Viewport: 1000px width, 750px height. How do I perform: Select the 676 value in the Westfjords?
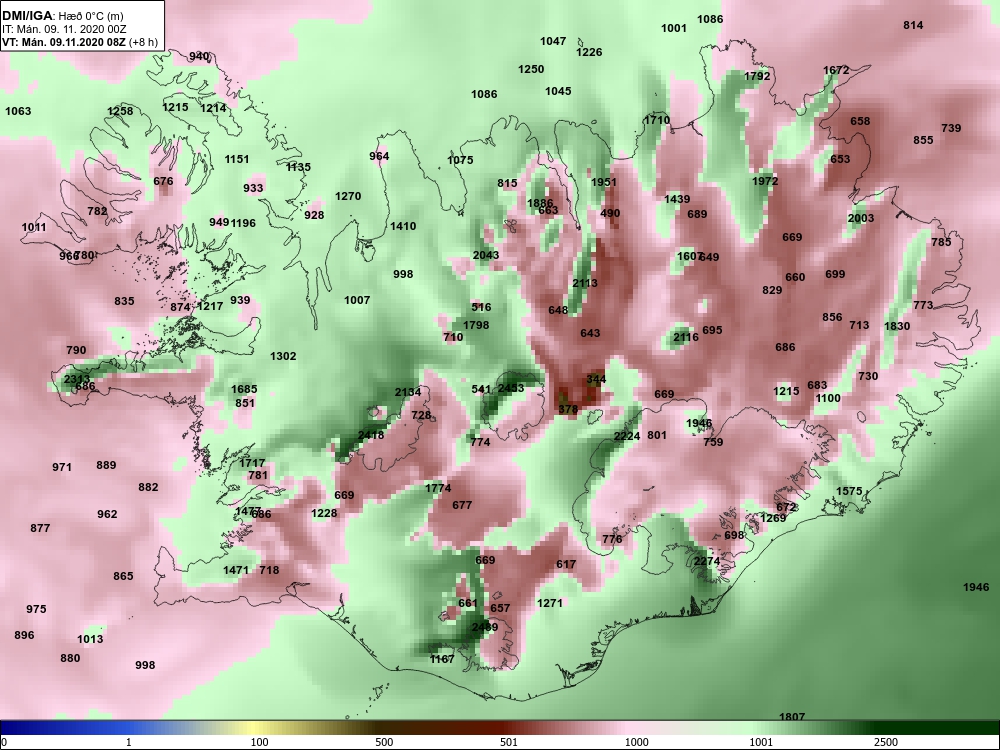[163, 181]
